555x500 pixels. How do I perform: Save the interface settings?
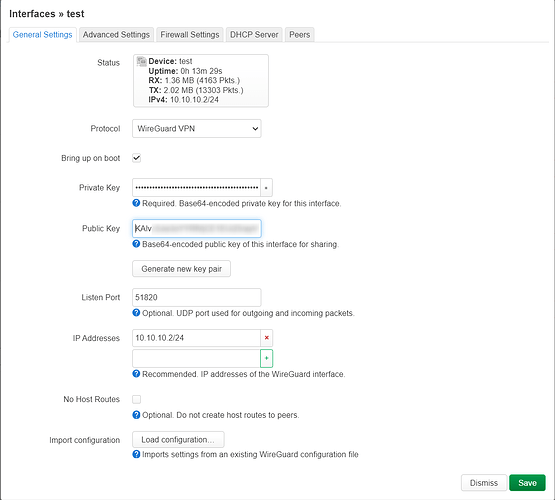click(527, 483)
